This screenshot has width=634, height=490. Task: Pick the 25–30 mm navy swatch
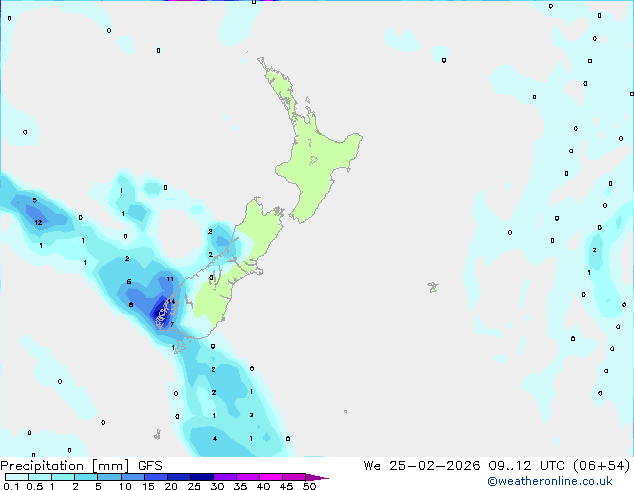[201, 477]
